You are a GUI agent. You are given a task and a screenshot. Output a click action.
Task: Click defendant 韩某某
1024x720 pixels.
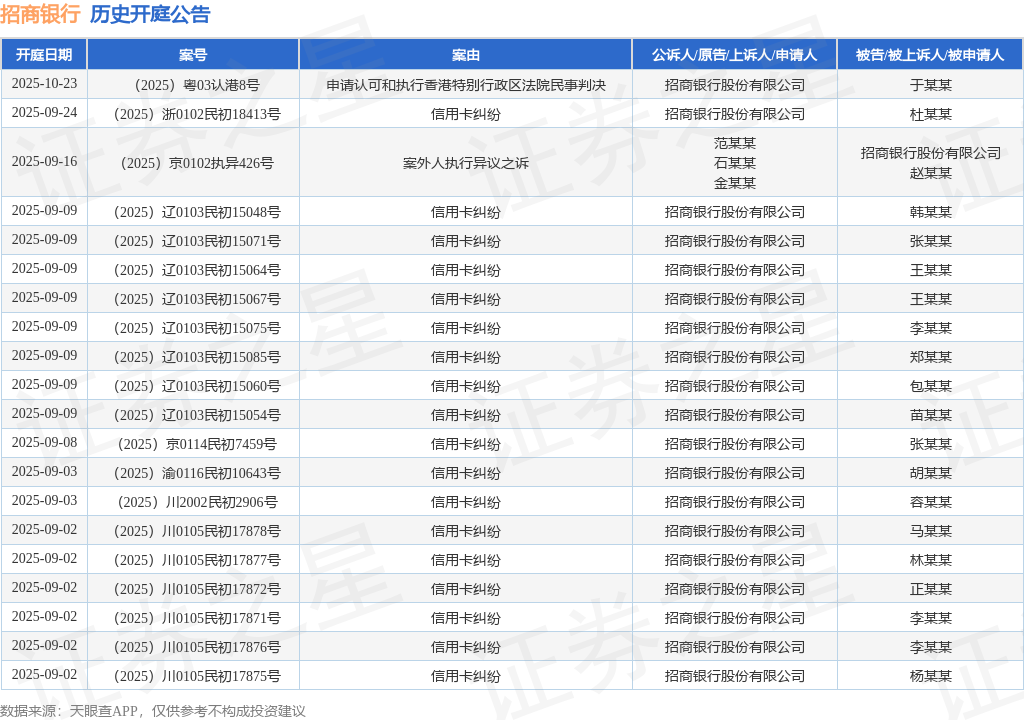tap(931, 212)
